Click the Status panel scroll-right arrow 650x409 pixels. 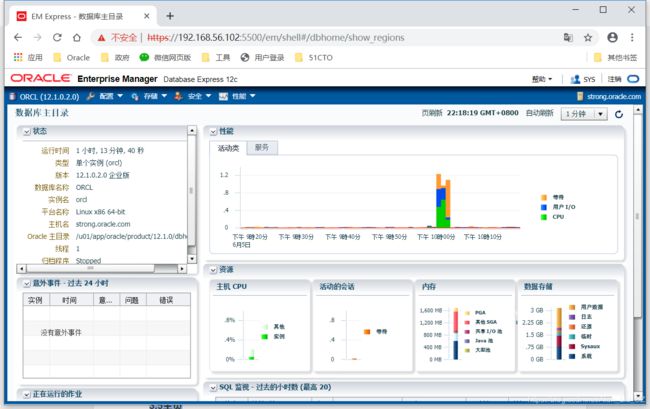182,269
